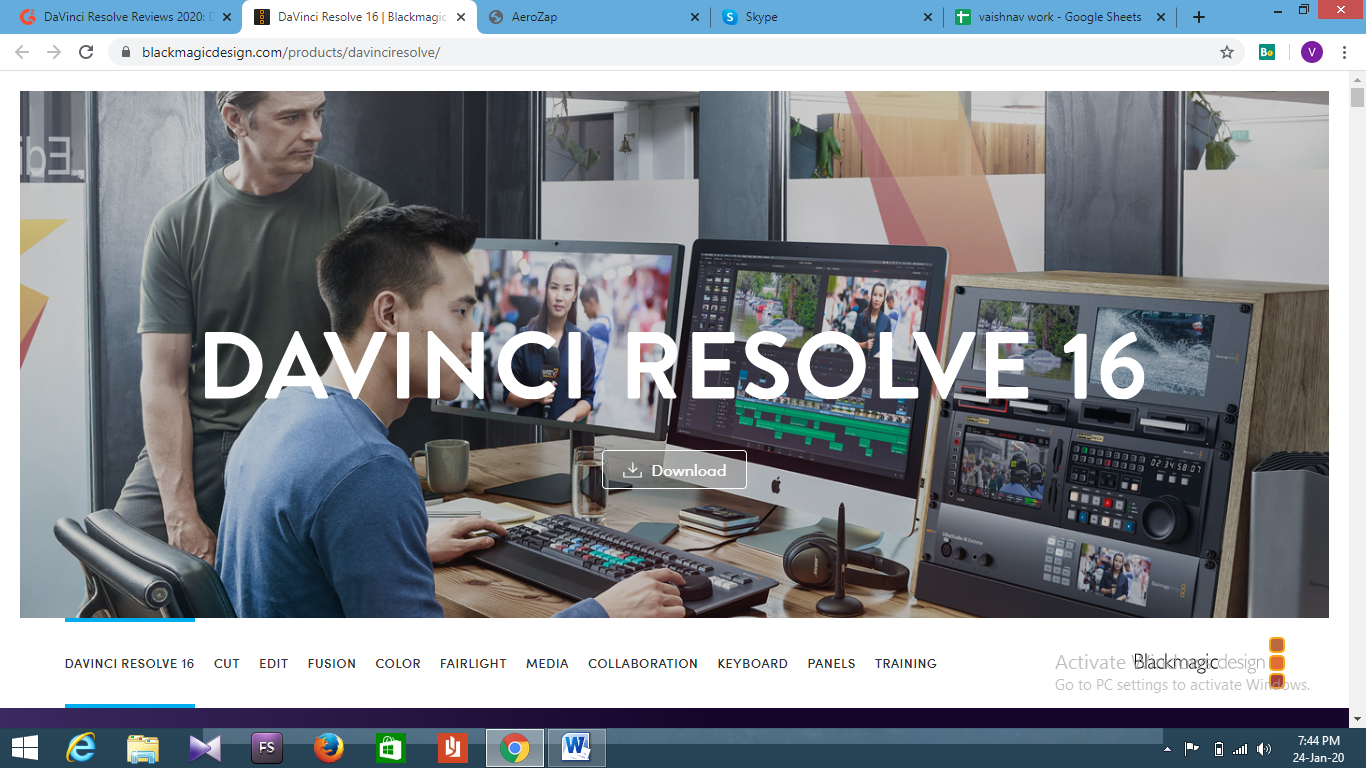Click the Action Center flag tray icon
The image size is (1366, 768).
point(1192,749)
